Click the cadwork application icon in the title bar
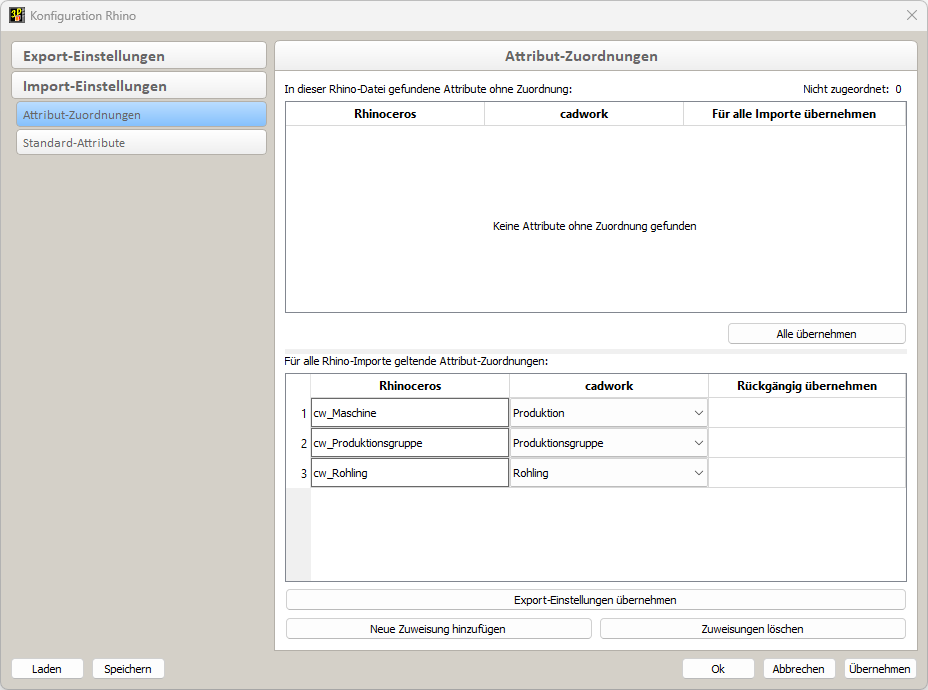 (x=15, y=15)
